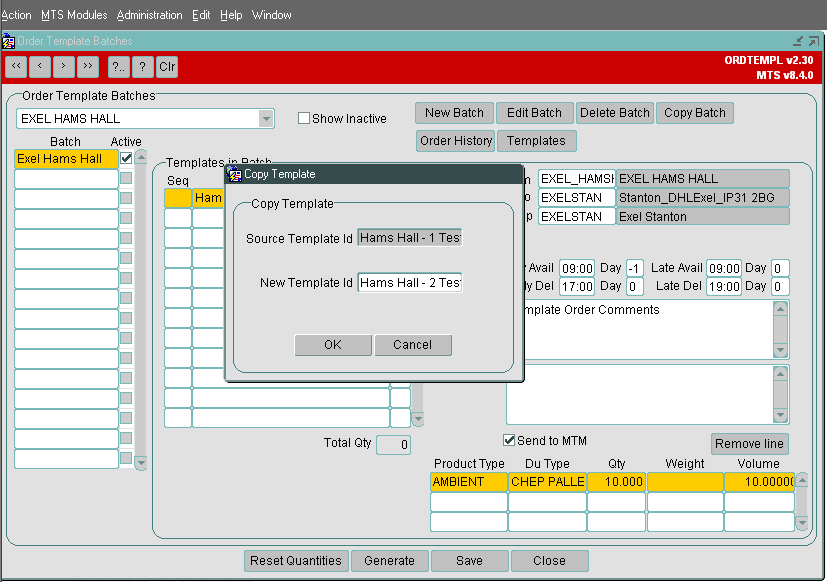The image size is (827, 582).
Task: Click the Qty cell showing 10.000
Action: [x=617, y=482]
